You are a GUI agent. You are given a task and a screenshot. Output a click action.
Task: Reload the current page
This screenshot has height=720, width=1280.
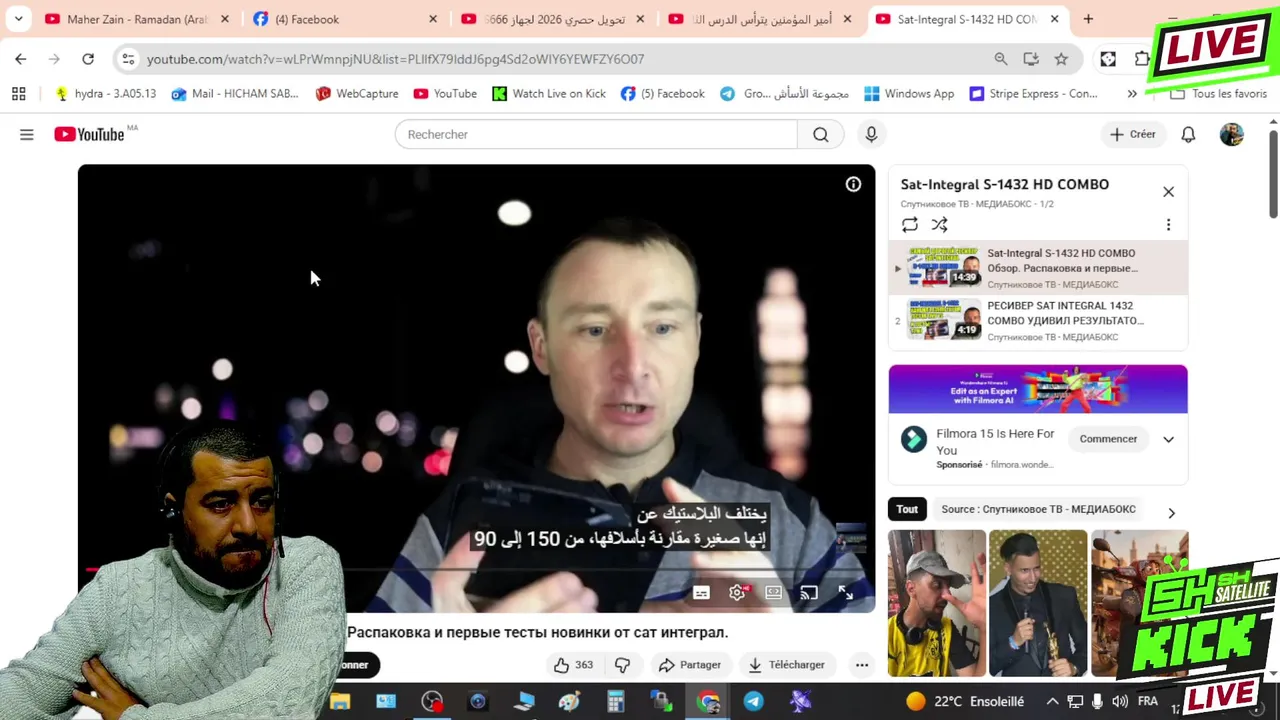click(x=88, y=59)
